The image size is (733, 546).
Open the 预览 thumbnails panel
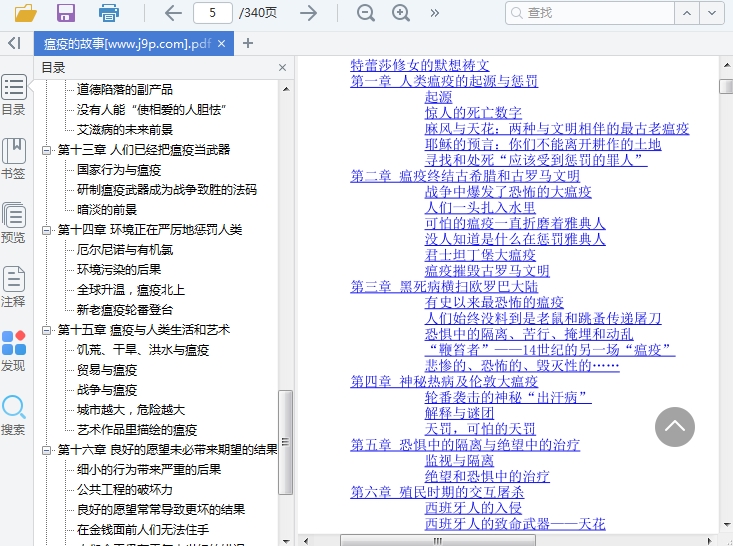(14, 223)
